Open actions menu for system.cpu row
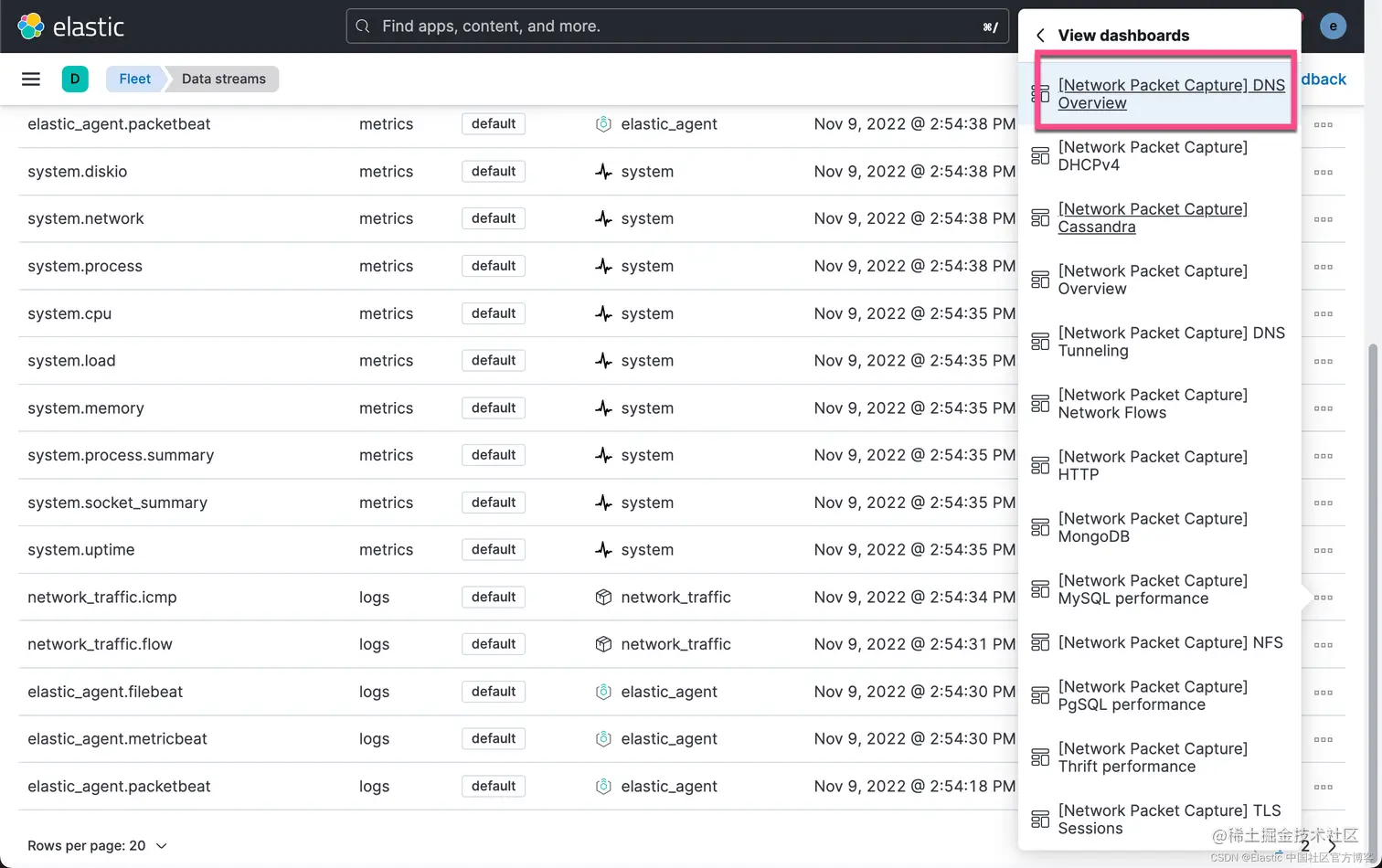The height and width of the screenshot is (868, 1382). coord(1323,313)
